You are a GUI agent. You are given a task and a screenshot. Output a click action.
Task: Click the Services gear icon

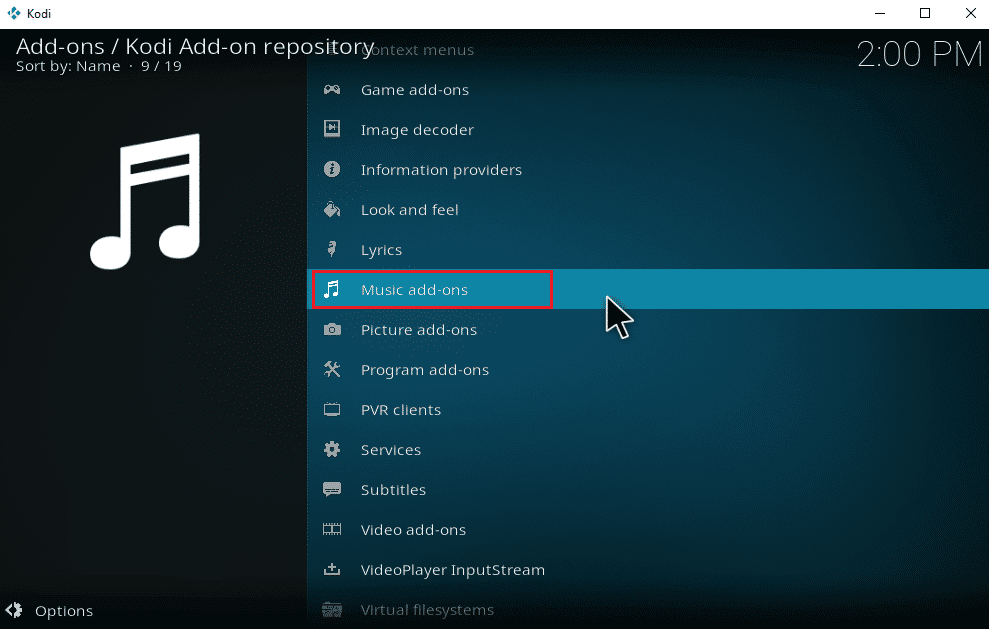[x=332, y=449]
